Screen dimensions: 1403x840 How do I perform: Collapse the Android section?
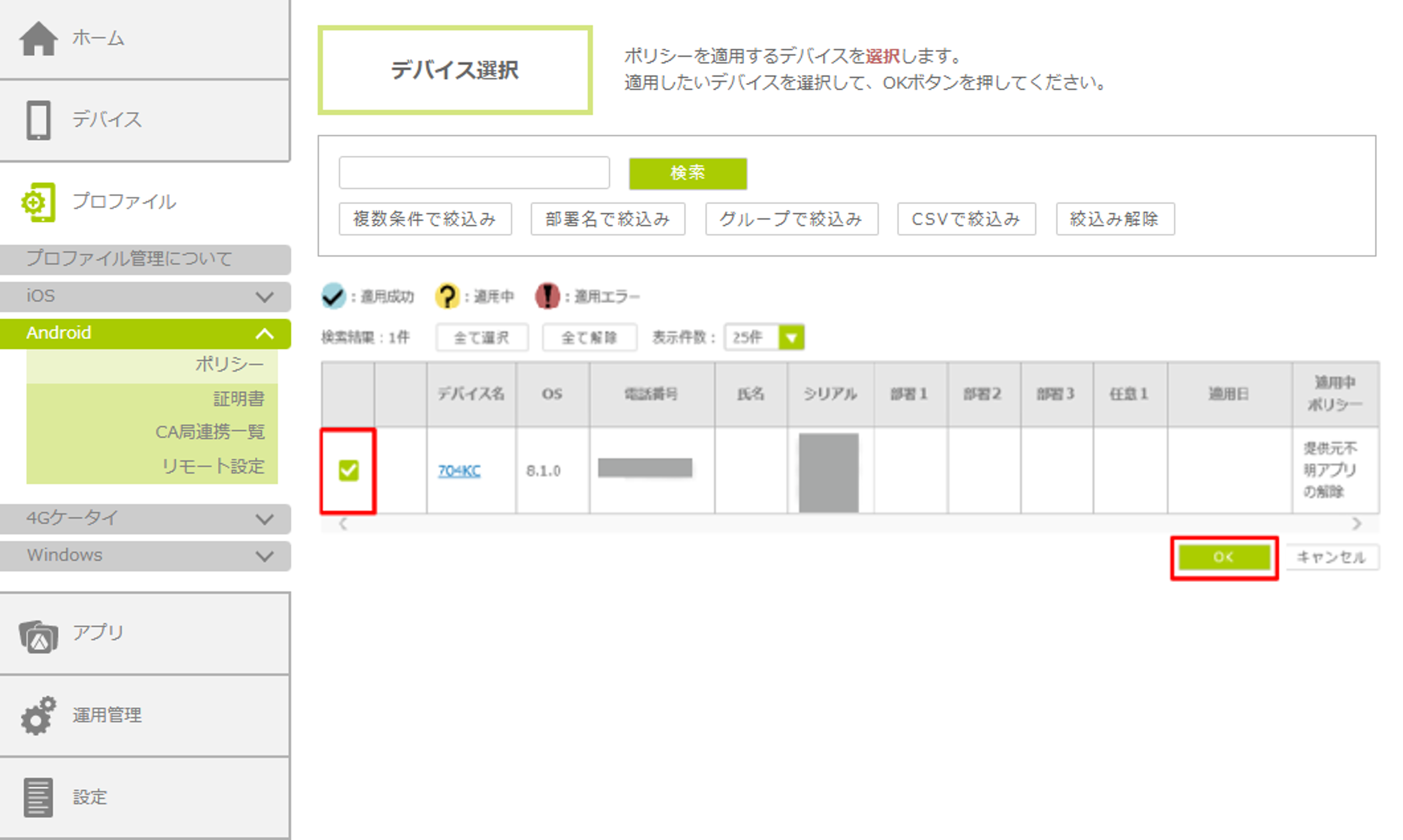point(265,333)
